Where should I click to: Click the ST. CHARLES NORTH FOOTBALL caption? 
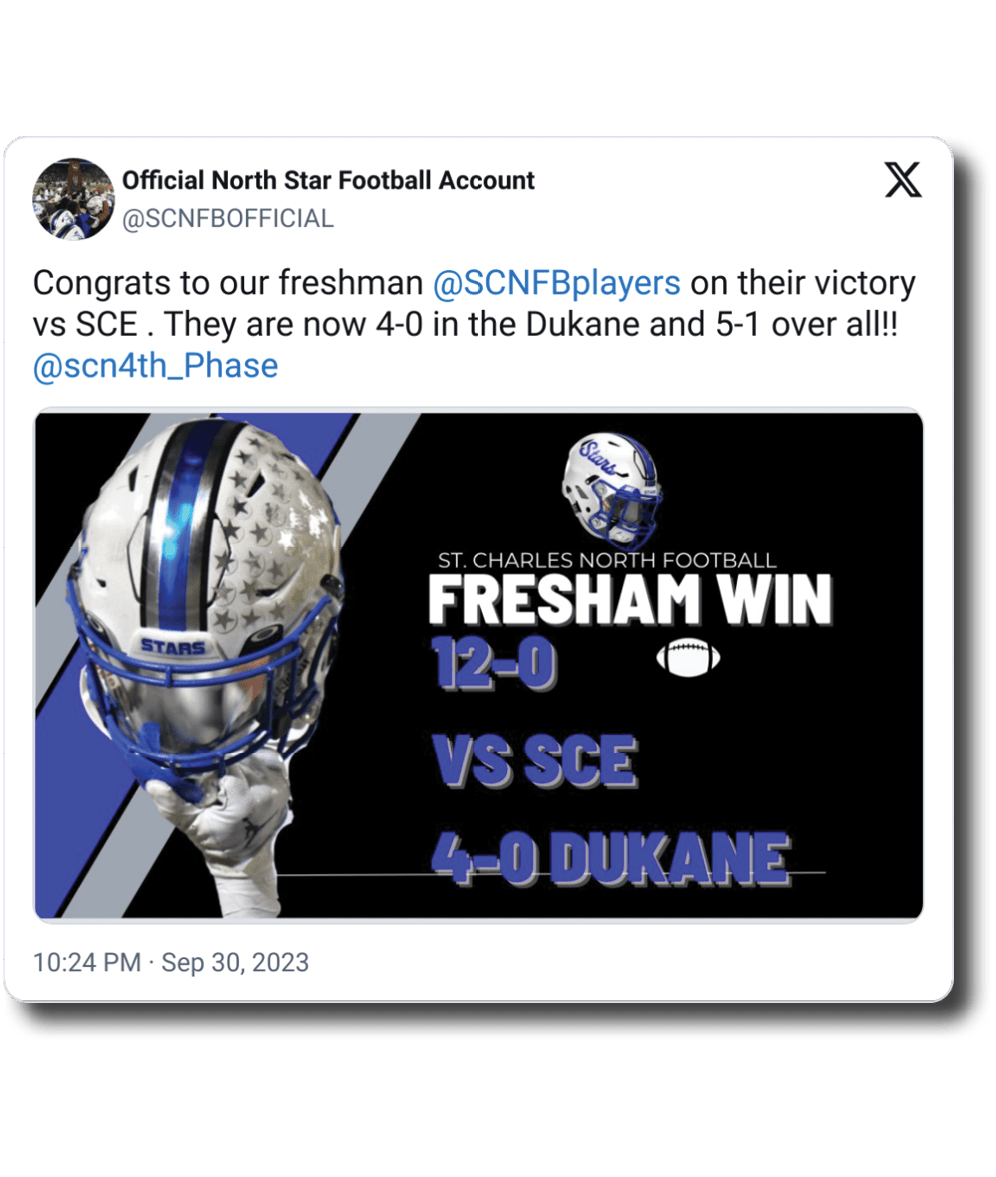[607, 560]
